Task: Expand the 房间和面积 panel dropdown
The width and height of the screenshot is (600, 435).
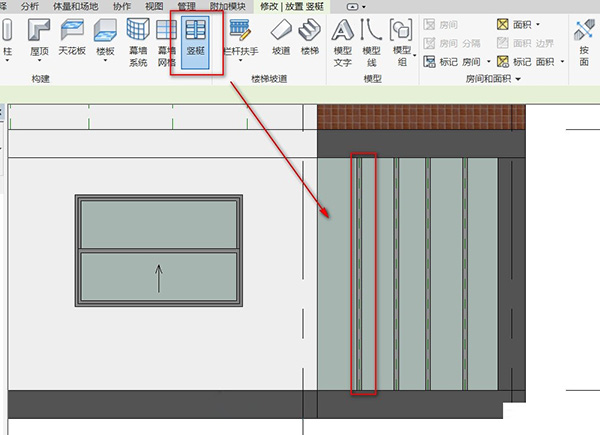Action: pos(518,79)
